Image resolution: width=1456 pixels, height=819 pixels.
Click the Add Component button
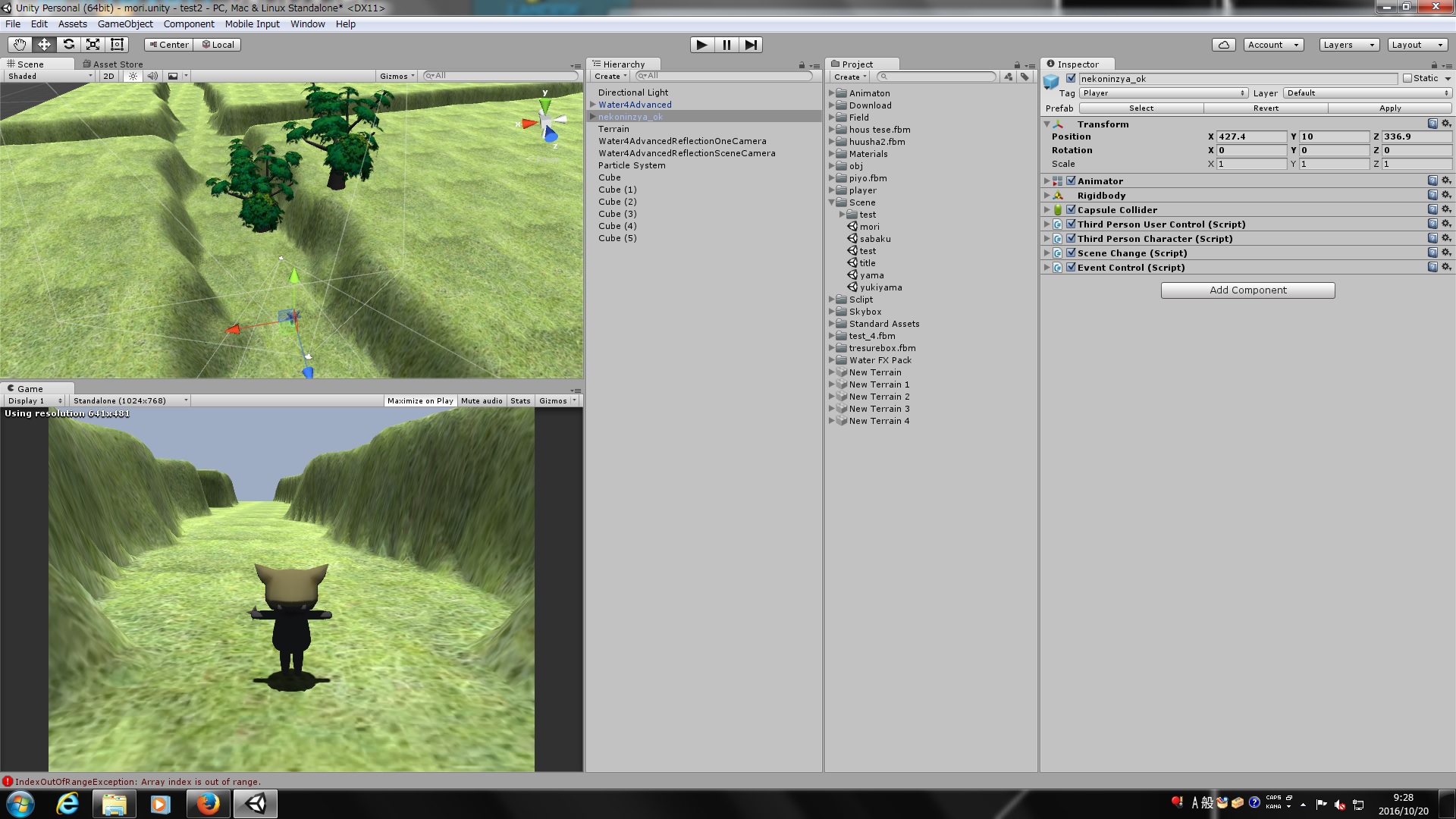tap(1247, 290)
